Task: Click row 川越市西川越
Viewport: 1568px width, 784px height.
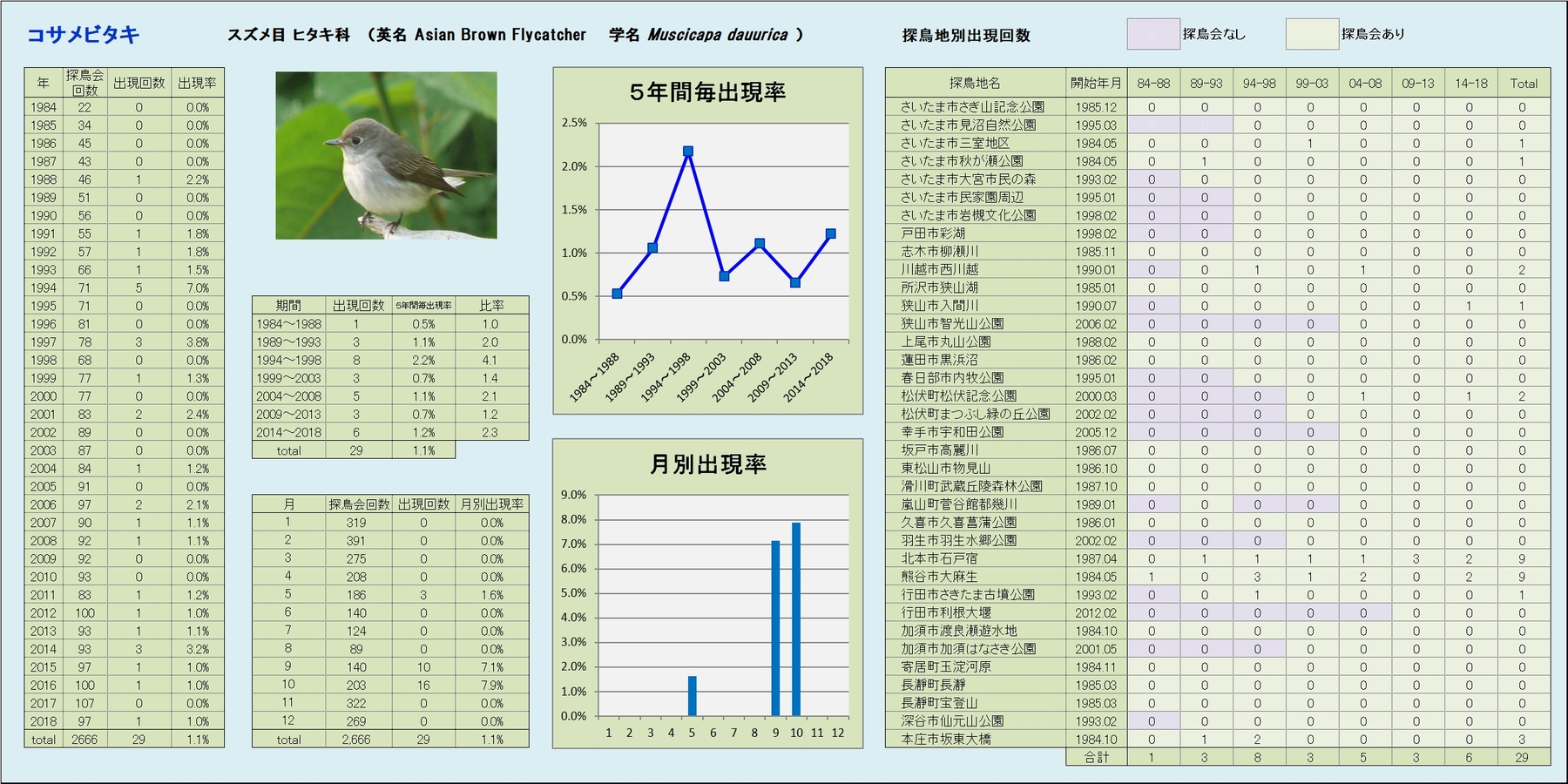Action: coord(1218,270)
